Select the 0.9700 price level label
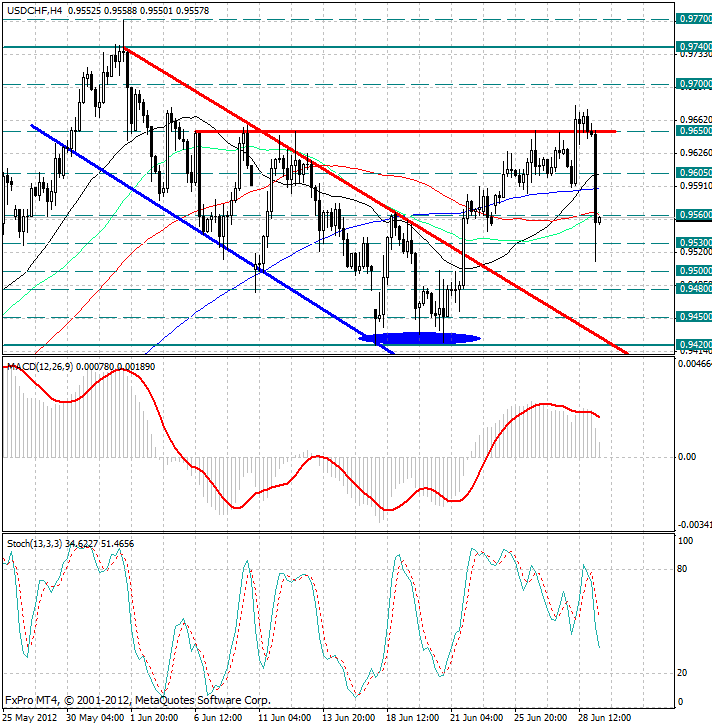712x725 pixels. (x=694, y=84)
